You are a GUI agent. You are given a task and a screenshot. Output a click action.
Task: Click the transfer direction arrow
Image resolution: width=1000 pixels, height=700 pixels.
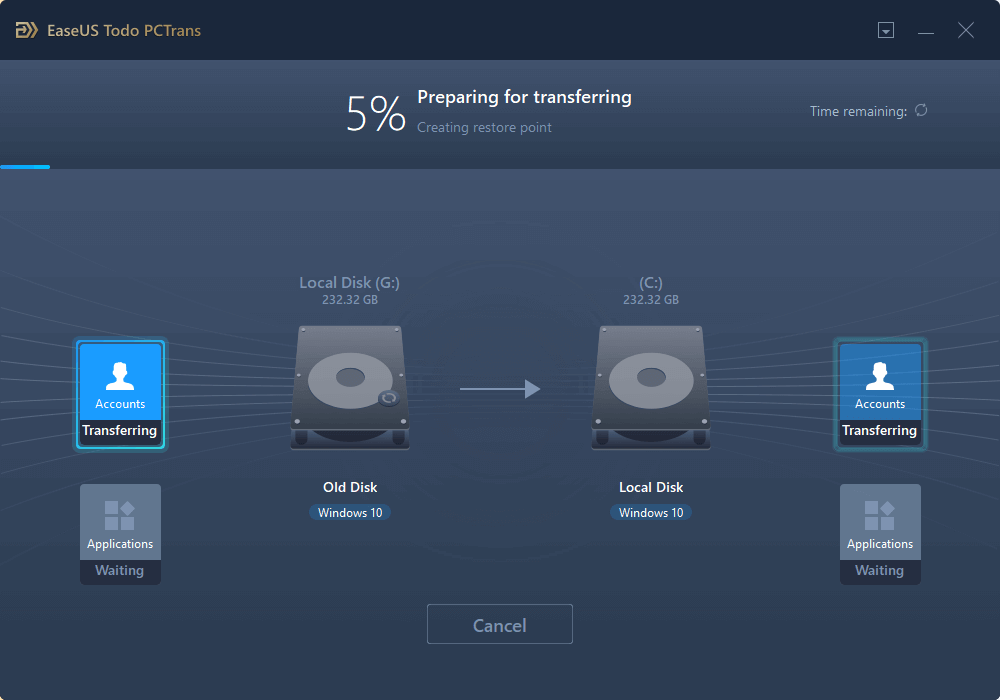click(500, 388)
